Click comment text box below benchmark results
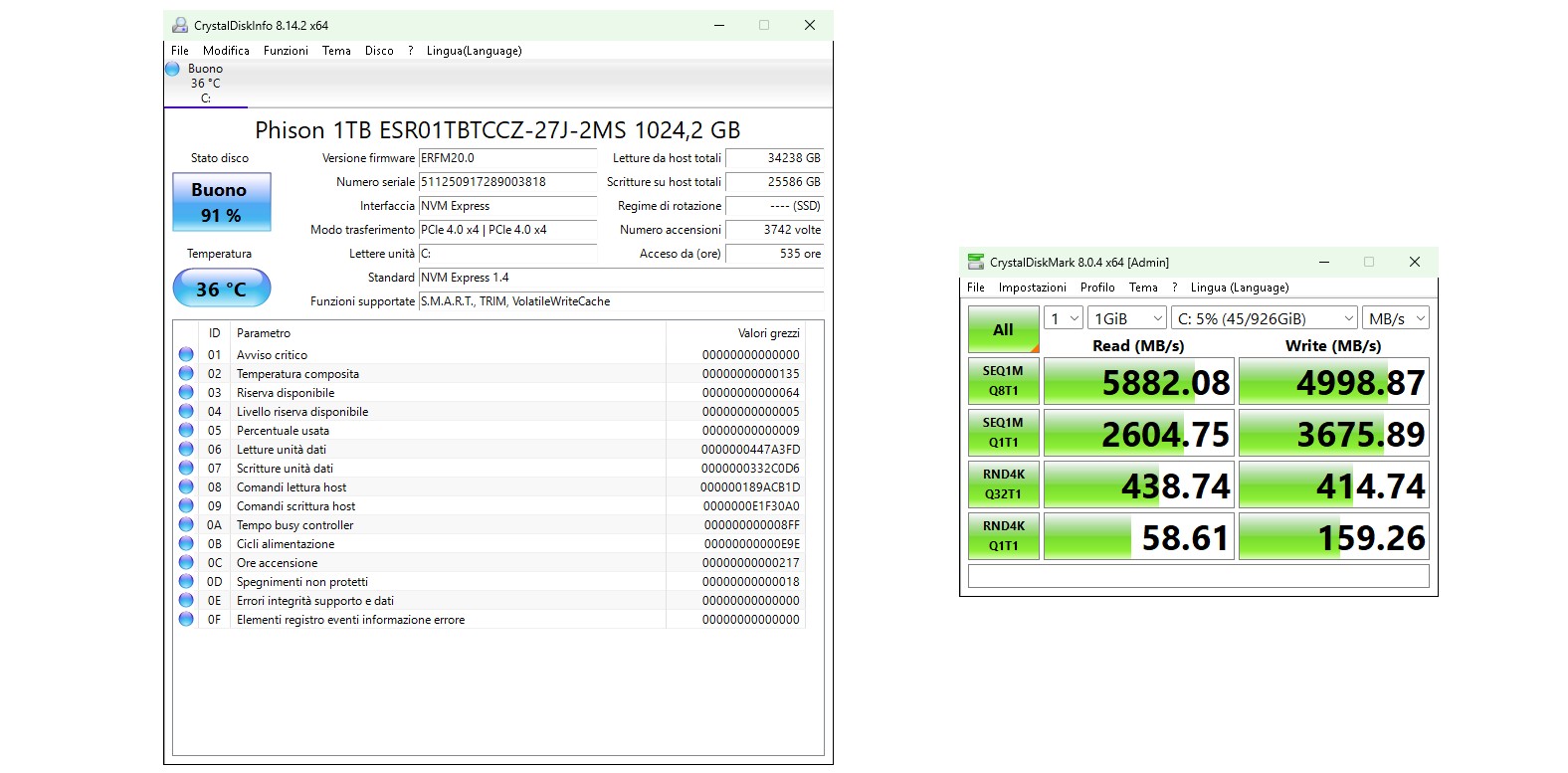This screenshot has width=1568, height=773. tap(1198, 576)
